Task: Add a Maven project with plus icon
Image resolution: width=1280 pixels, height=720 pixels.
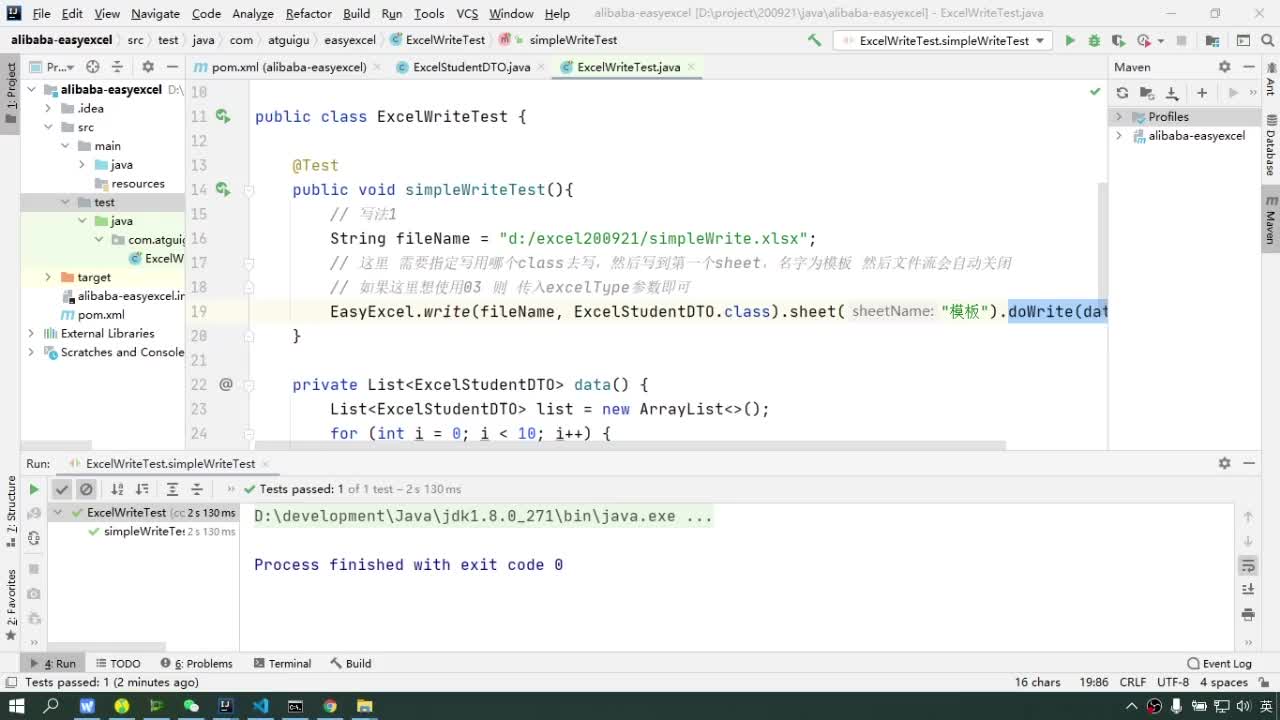Action: click(x=1202, y=93)
